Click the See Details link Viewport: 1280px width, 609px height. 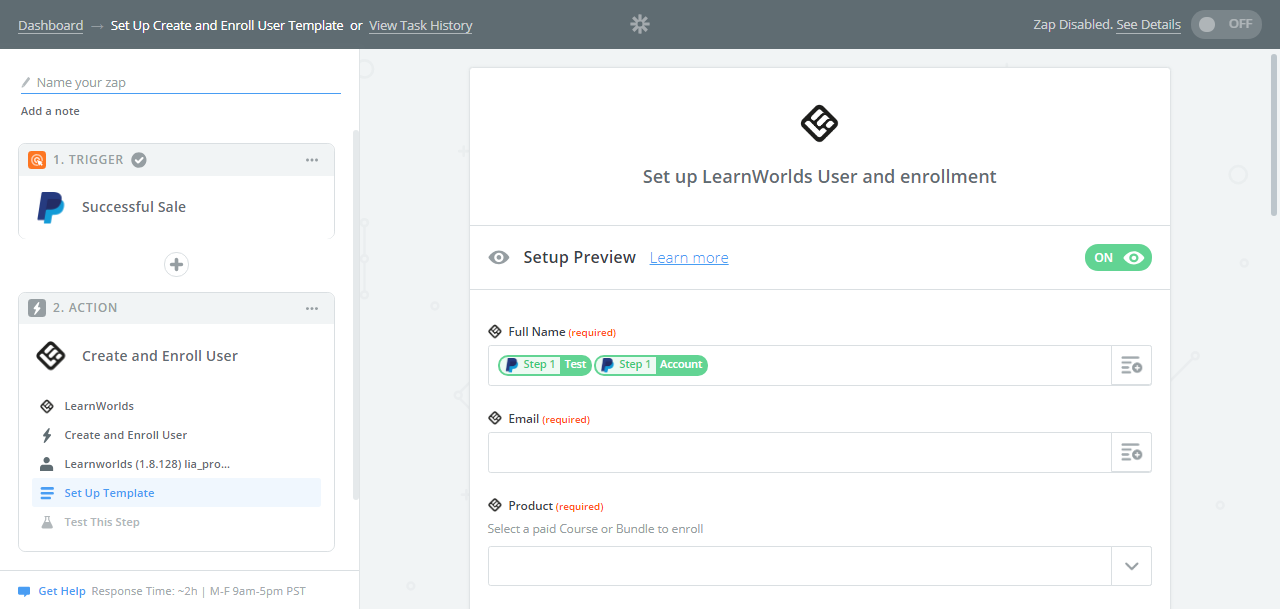point(1148,24)
